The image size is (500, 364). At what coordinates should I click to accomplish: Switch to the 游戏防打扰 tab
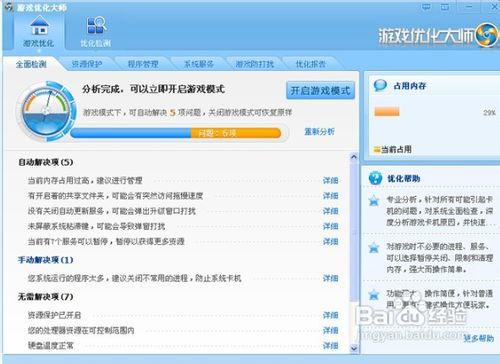tap(255, 64)
